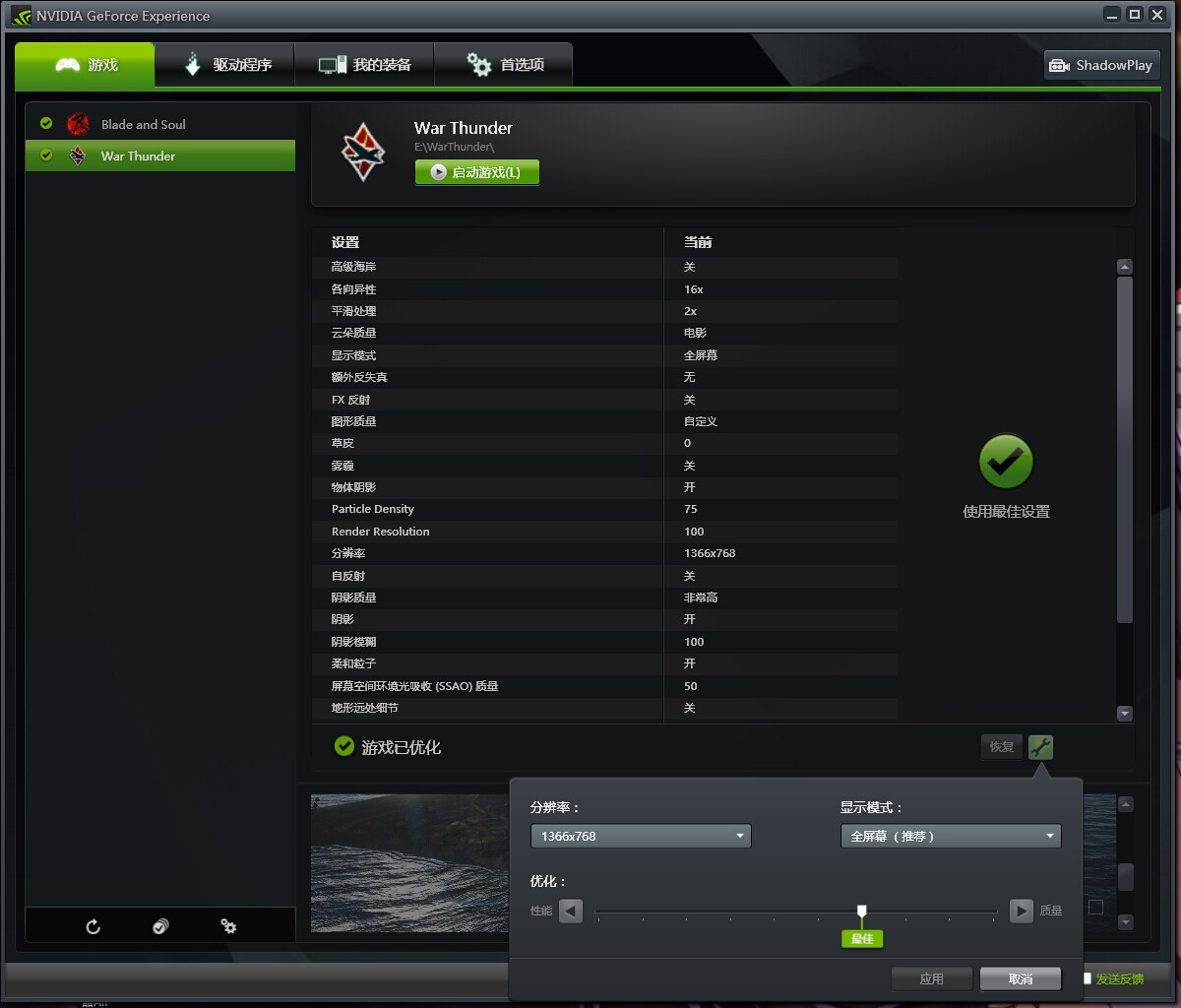Toggle the checkbox beside preview area

pyautogui.click(x=1095, y=907)
